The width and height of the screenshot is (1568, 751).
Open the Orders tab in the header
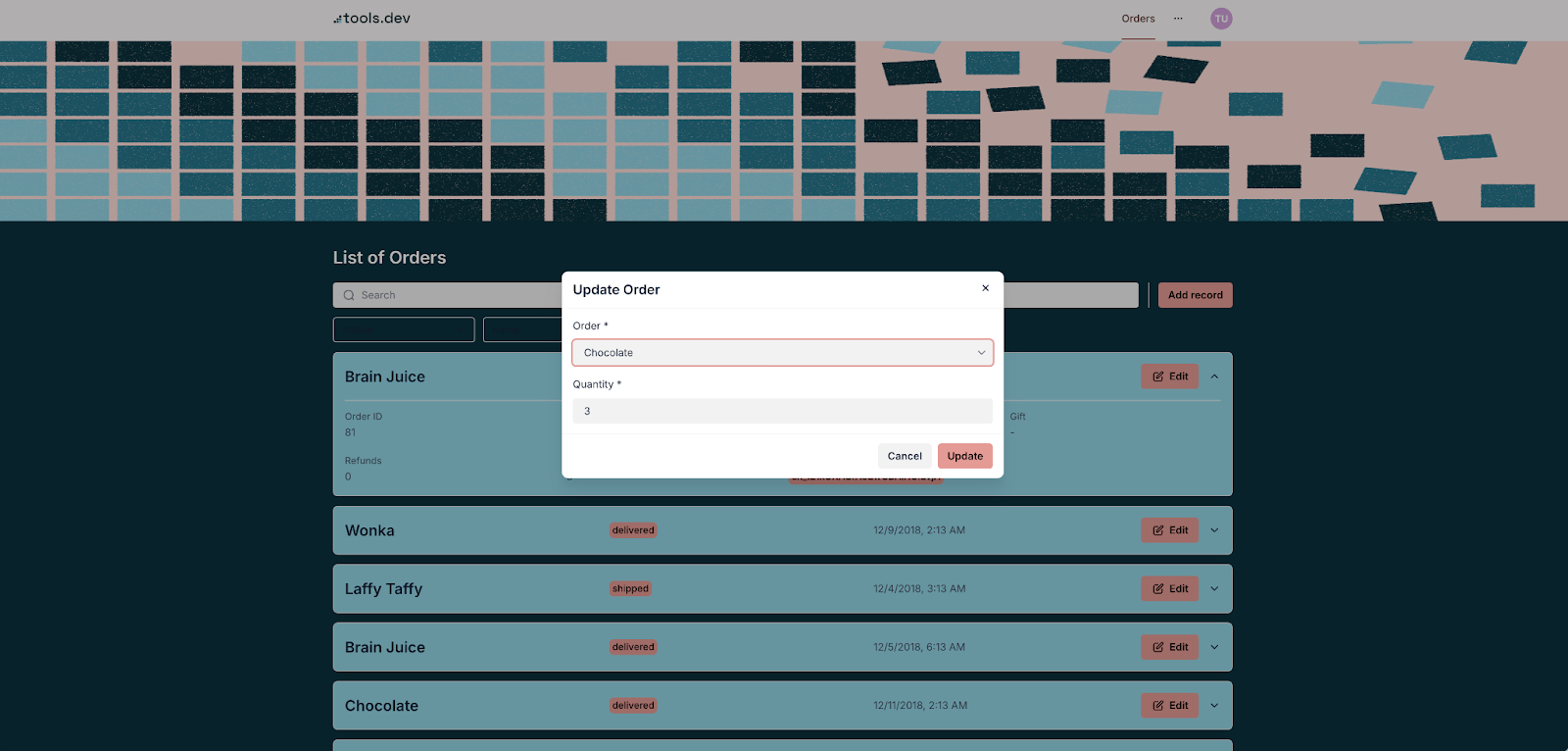click(1138, 19)
